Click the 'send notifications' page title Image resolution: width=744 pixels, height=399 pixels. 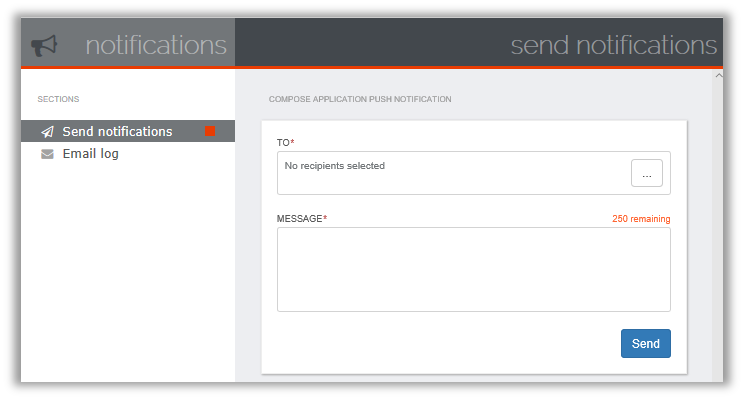click(614, 45)
